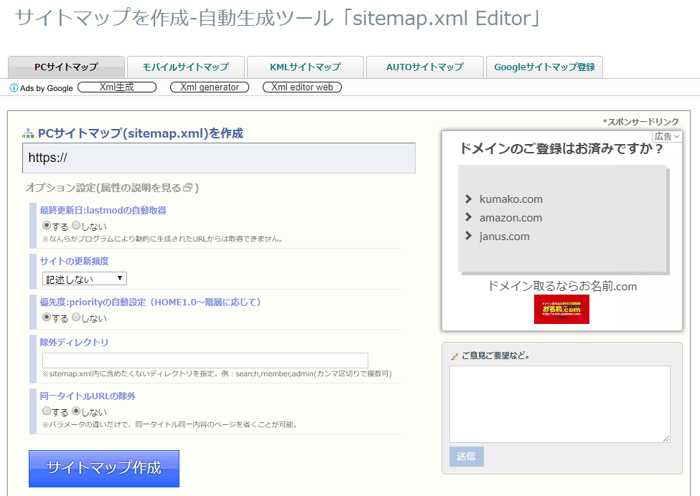Image resolution: width=700 pixels, height=496 pixels.
Task: Click the chevron next to amazon.com
Action: (x=468, y=217)
